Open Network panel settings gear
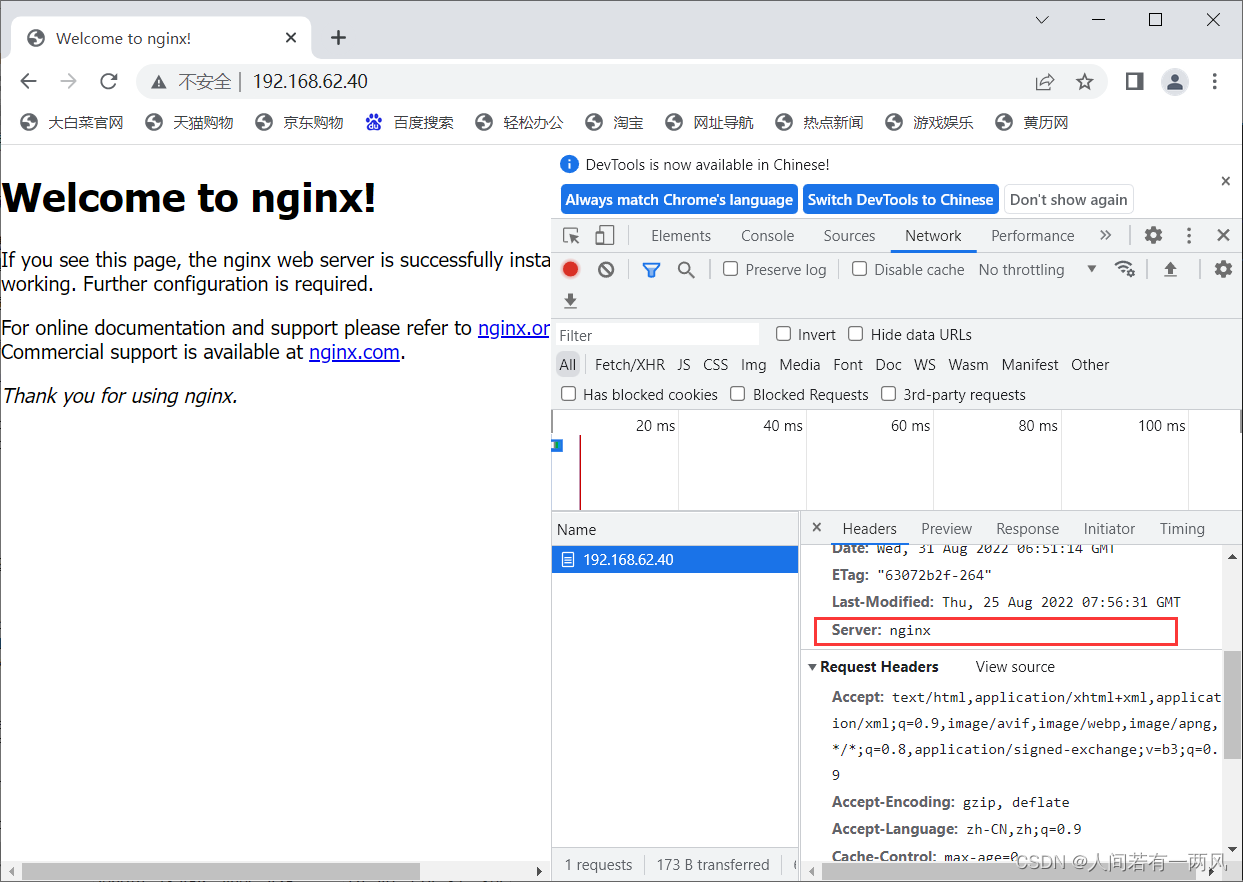 [1223, 269]
